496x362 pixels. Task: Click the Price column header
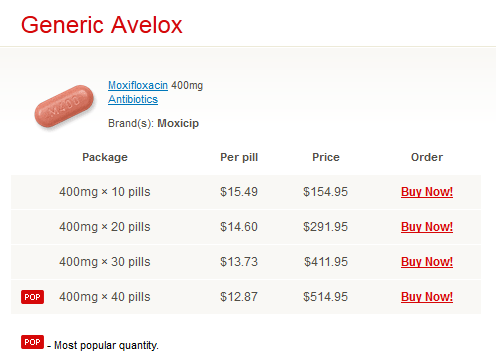[x=326, y=157]
